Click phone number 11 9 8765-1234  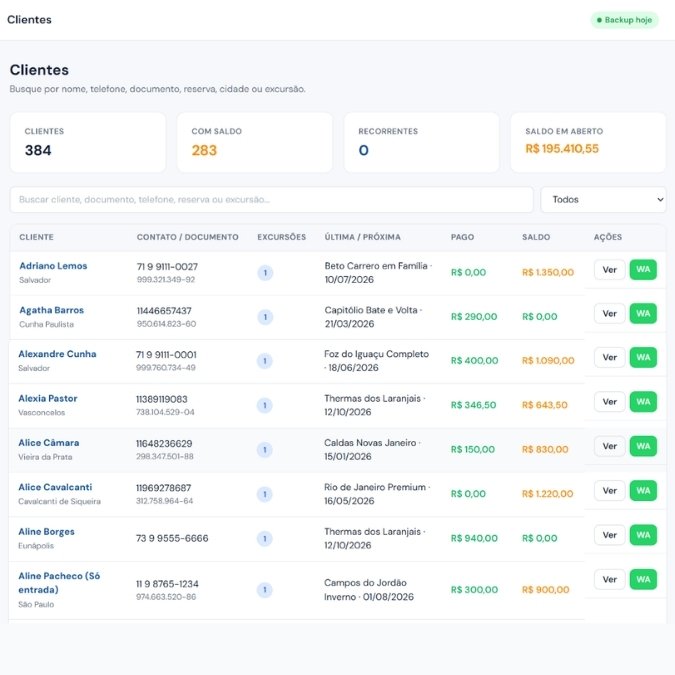[x=167, y=584]
